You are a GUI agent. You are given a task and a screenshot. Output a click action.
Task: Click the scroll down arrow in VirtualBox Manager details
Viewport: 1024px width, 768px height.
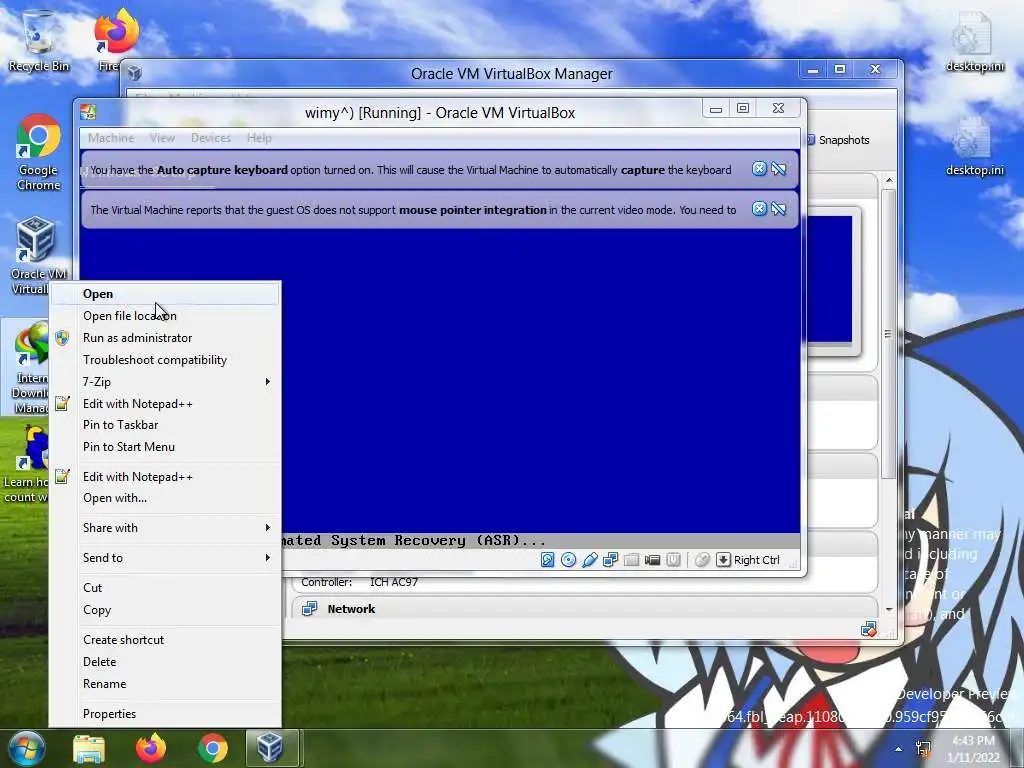tap(888, 609)
